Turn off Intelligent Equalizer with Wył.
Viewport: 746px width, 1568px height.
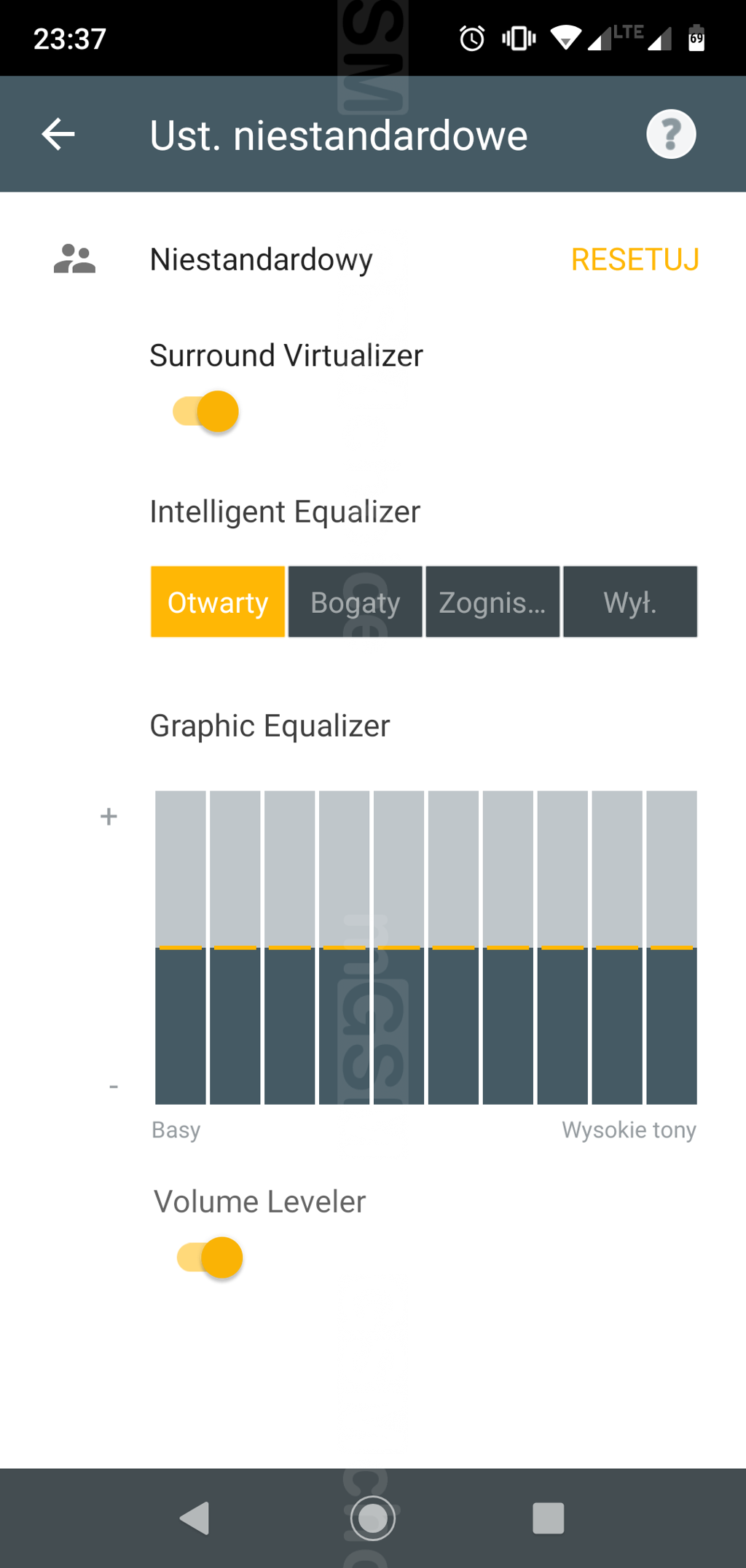click(630, 602)
